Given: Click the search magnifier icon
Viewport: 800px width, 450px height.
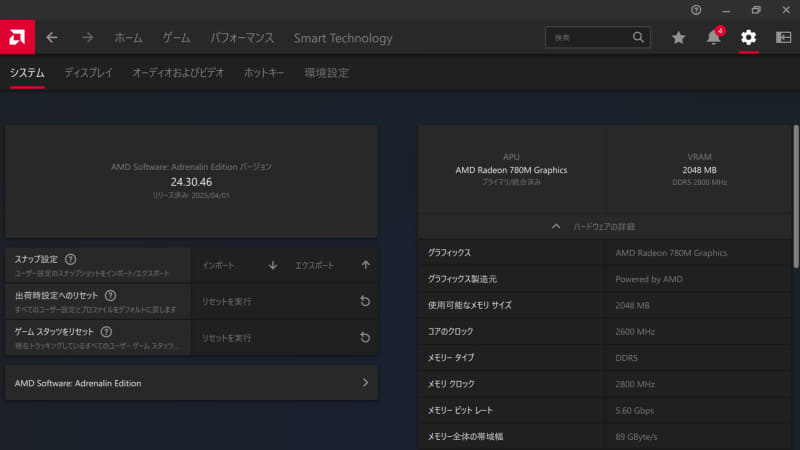Looking at the screenshot, I should click(x=638, y=37).
